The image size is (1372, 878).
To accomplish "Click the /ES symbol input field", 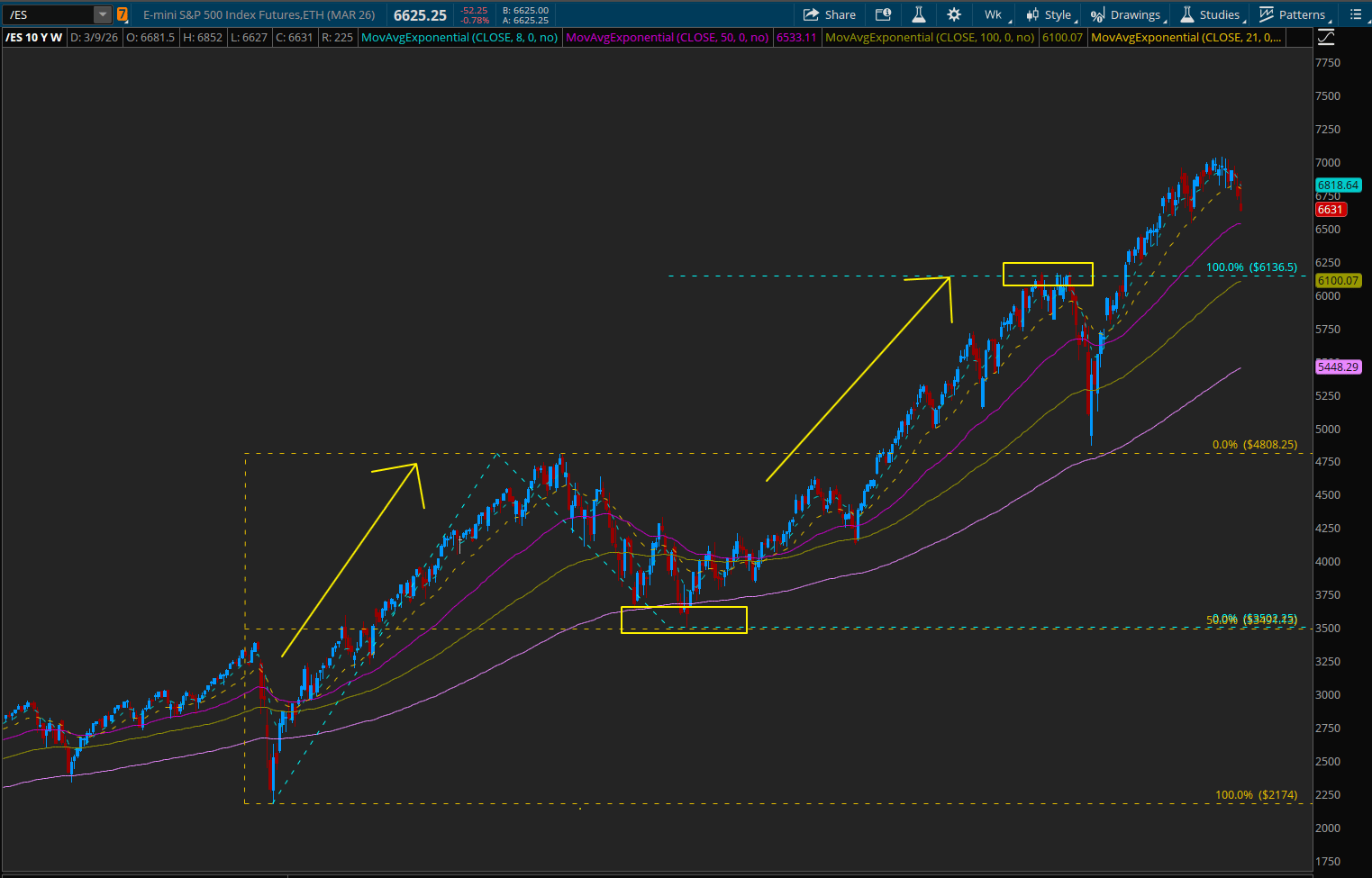I will (x=49, y=14).
